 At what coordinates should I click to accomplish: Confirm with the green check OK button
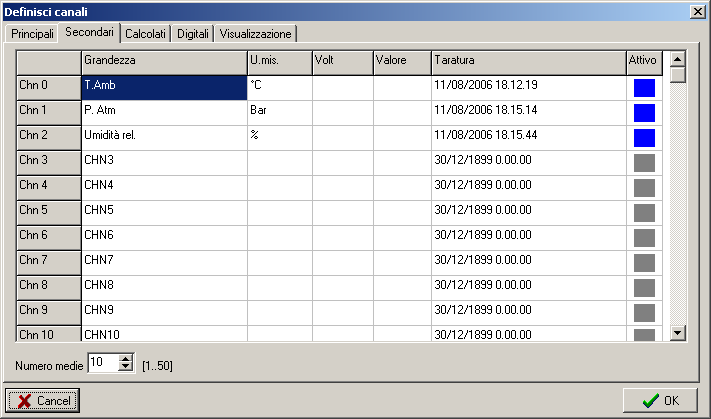pyautogui.click(x=659, y=400)
